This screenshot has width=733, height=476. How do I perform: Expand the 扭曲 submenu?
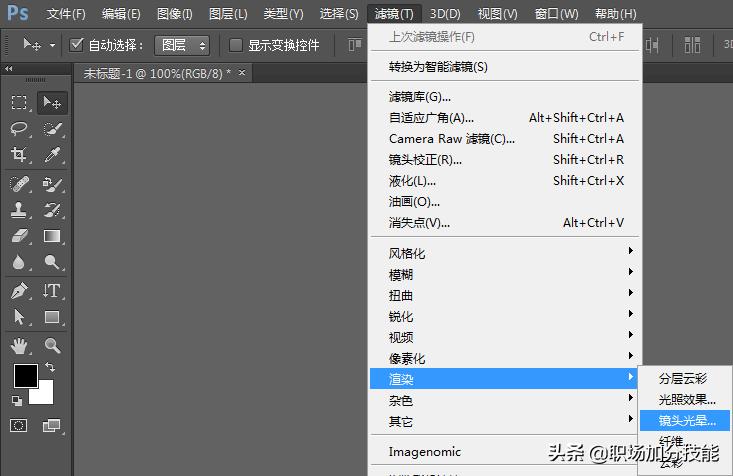506,296
